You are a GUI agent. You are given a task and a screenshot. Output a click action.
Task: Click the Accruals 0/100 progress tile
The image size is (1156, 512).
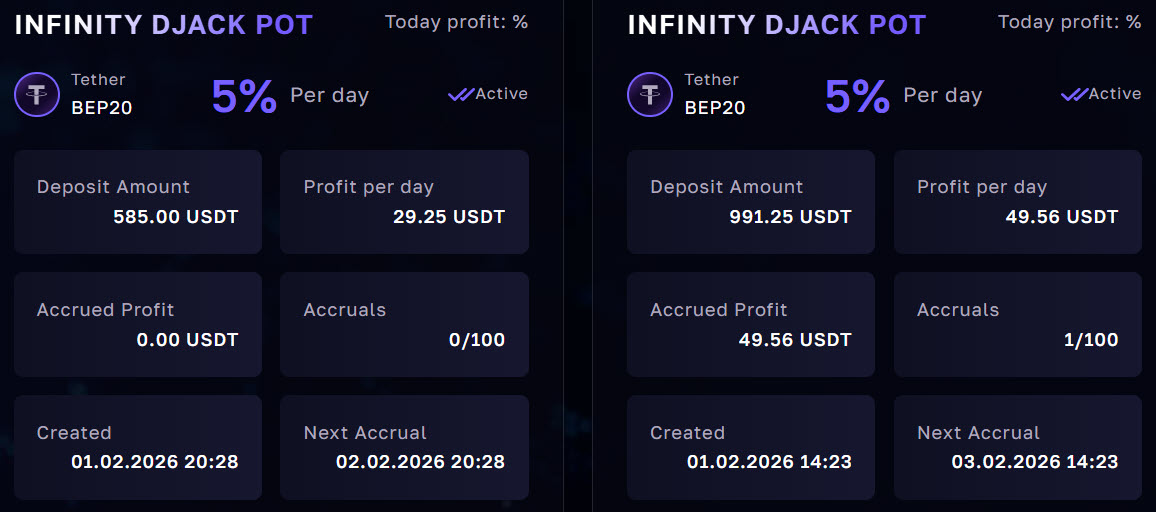[404, 325]
